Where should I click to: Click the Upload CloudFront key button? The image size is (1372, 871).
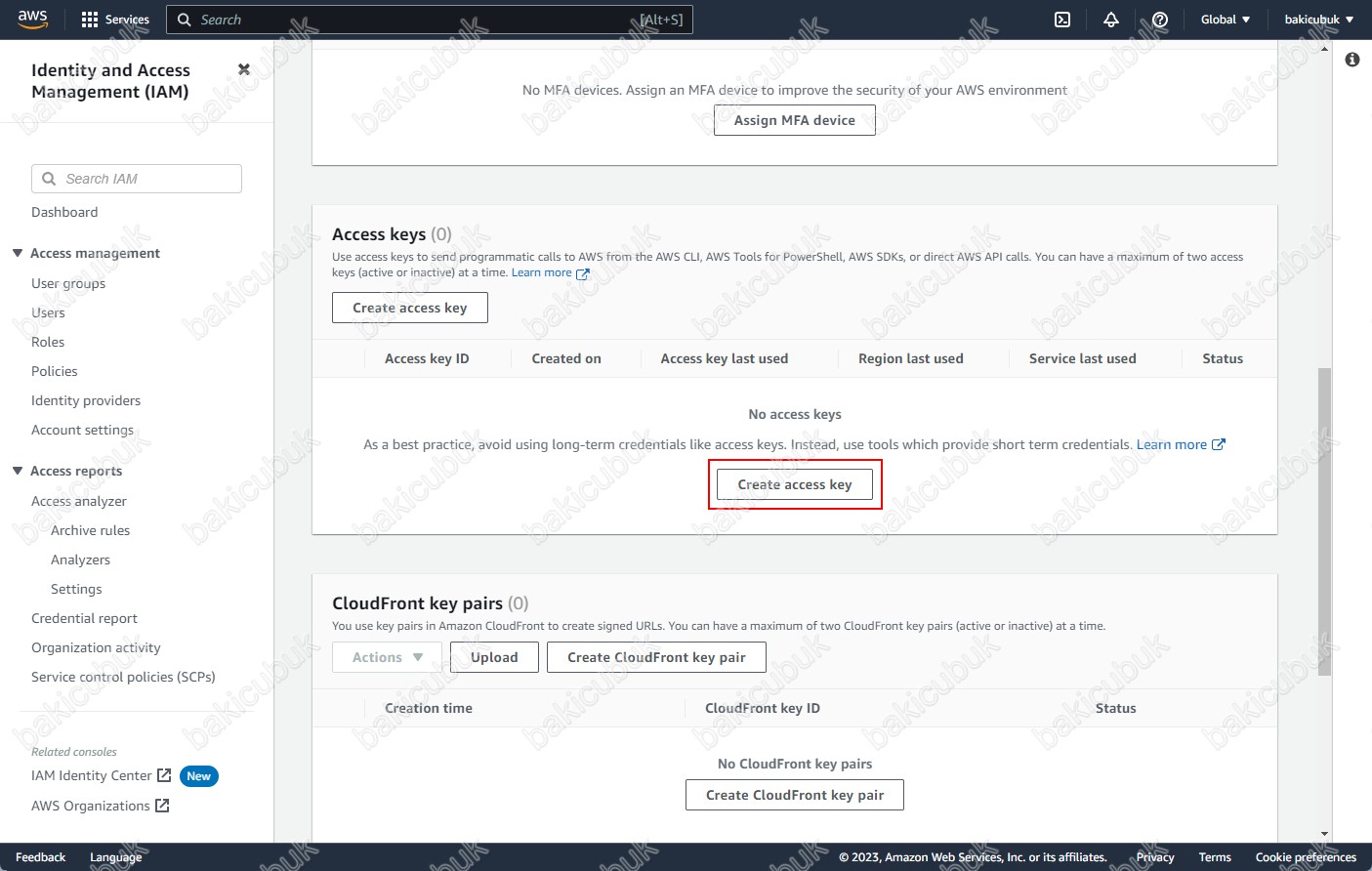(494, 657)
